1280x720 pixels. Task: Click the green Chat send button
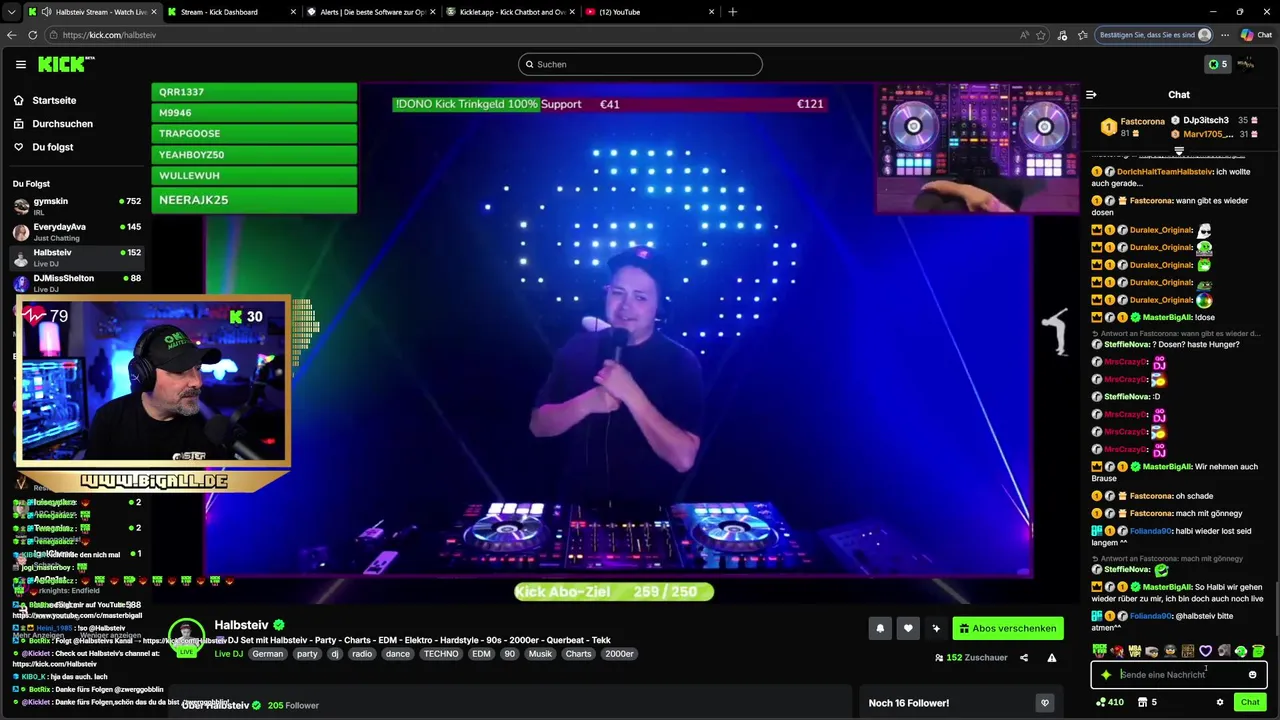(1250, 702)
